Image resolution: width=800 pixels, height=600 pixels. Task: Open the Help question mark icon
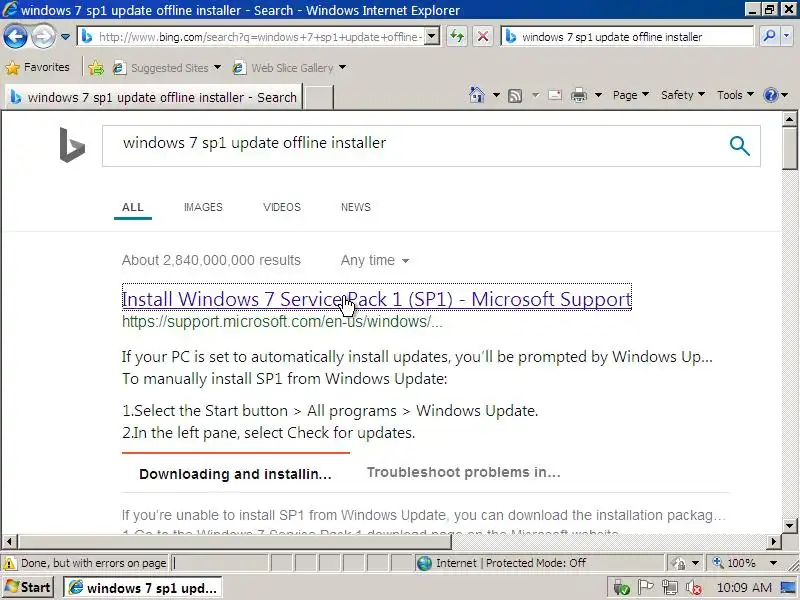point(770,95)
